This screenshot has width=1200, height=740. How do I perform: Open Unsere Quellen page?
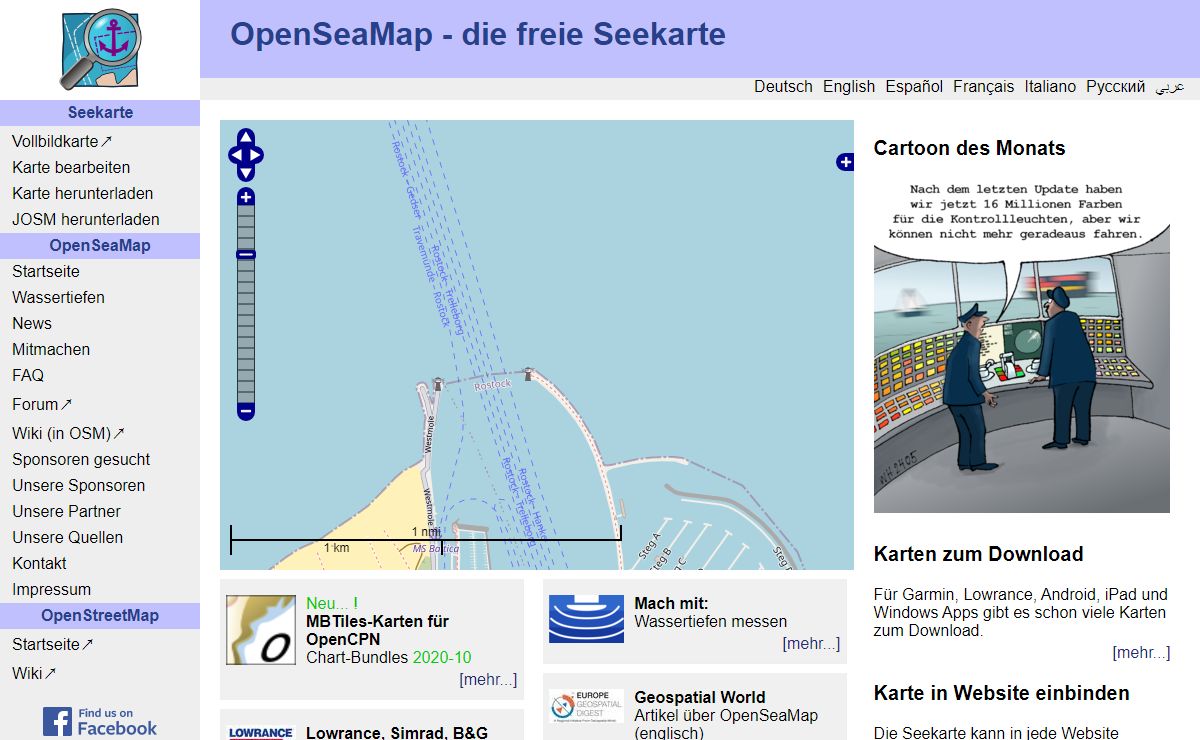coord(68,537)
